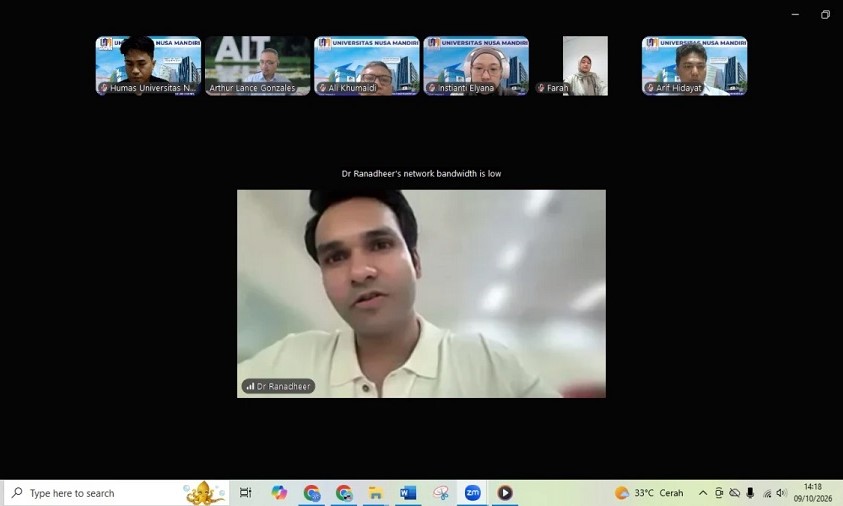Open the Chrome icon beside Copilot
The width and height of the screenshot is (843, 506).
(312, 493)
